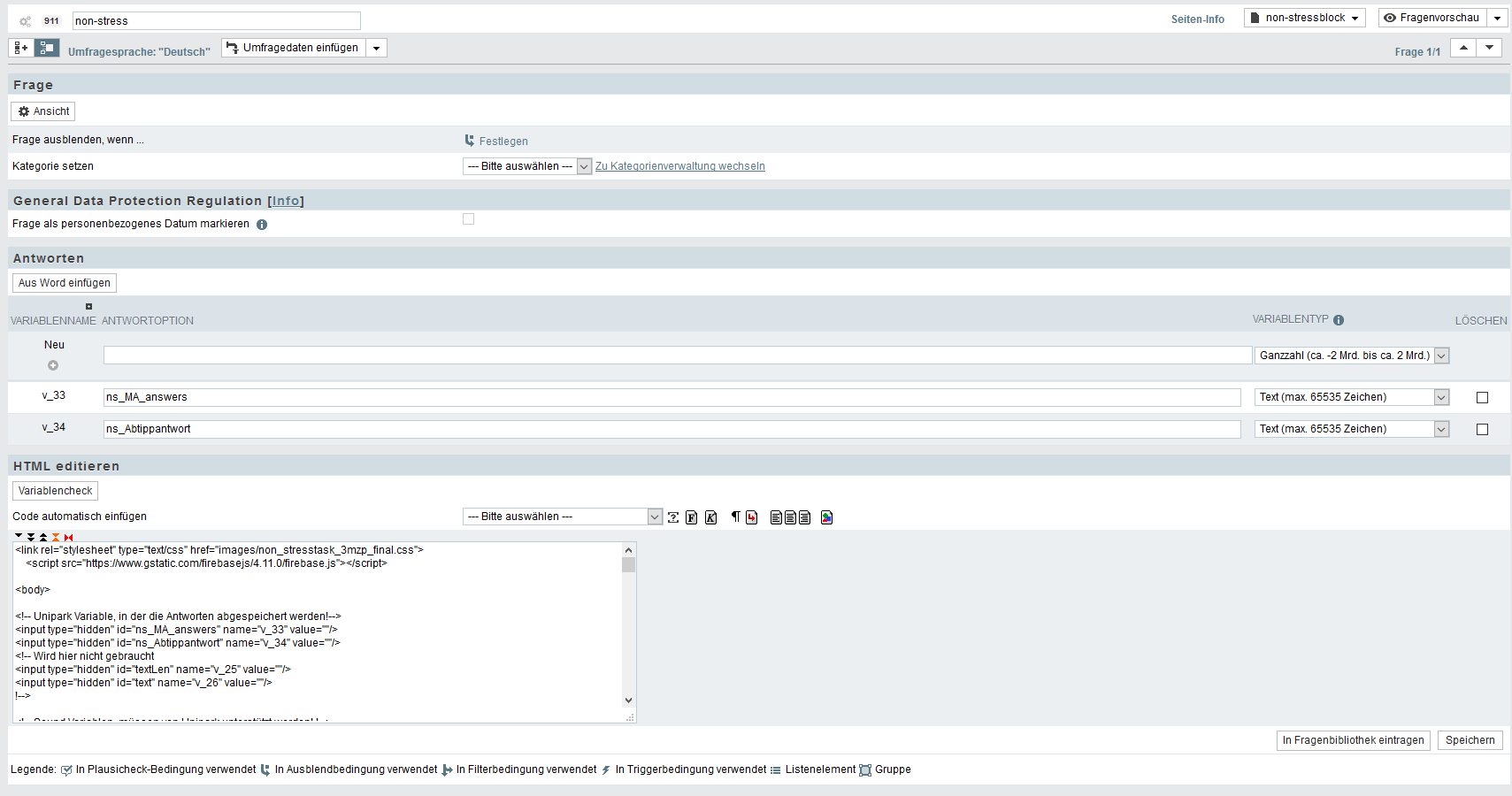Viewport: 1512px width, 796px height.
Task: Click the add-question icon in the top-left toolbar
Action: coord(21,48)
